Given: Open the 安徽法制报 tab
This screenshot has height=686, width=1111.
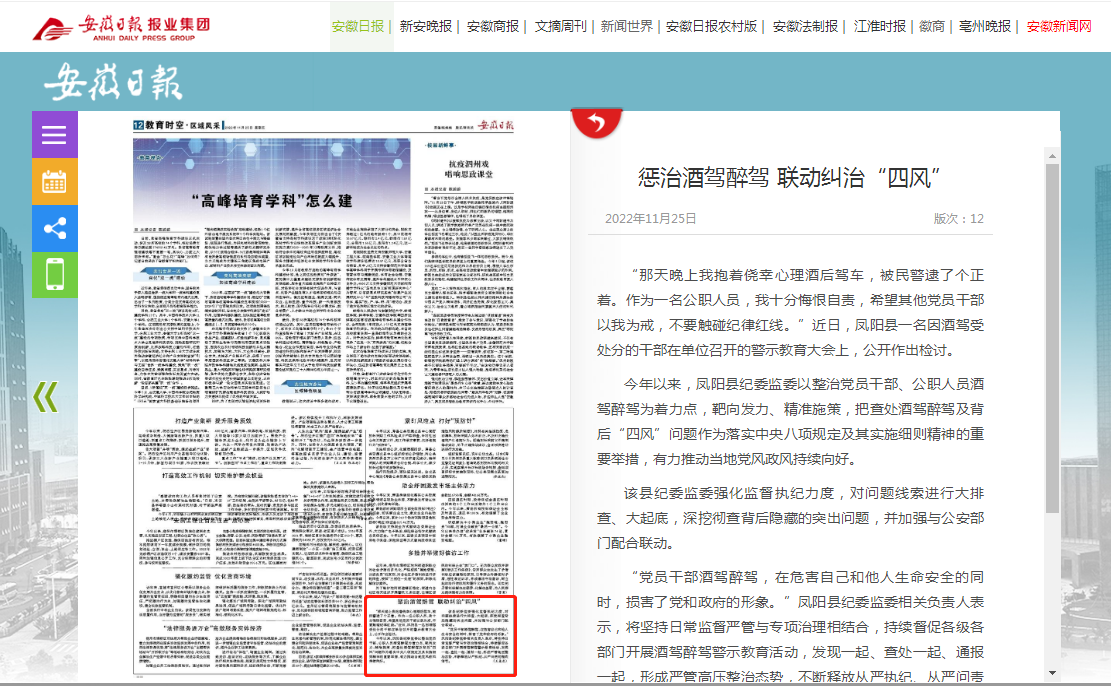Looking at the screenshot, I should click(805, 26).
